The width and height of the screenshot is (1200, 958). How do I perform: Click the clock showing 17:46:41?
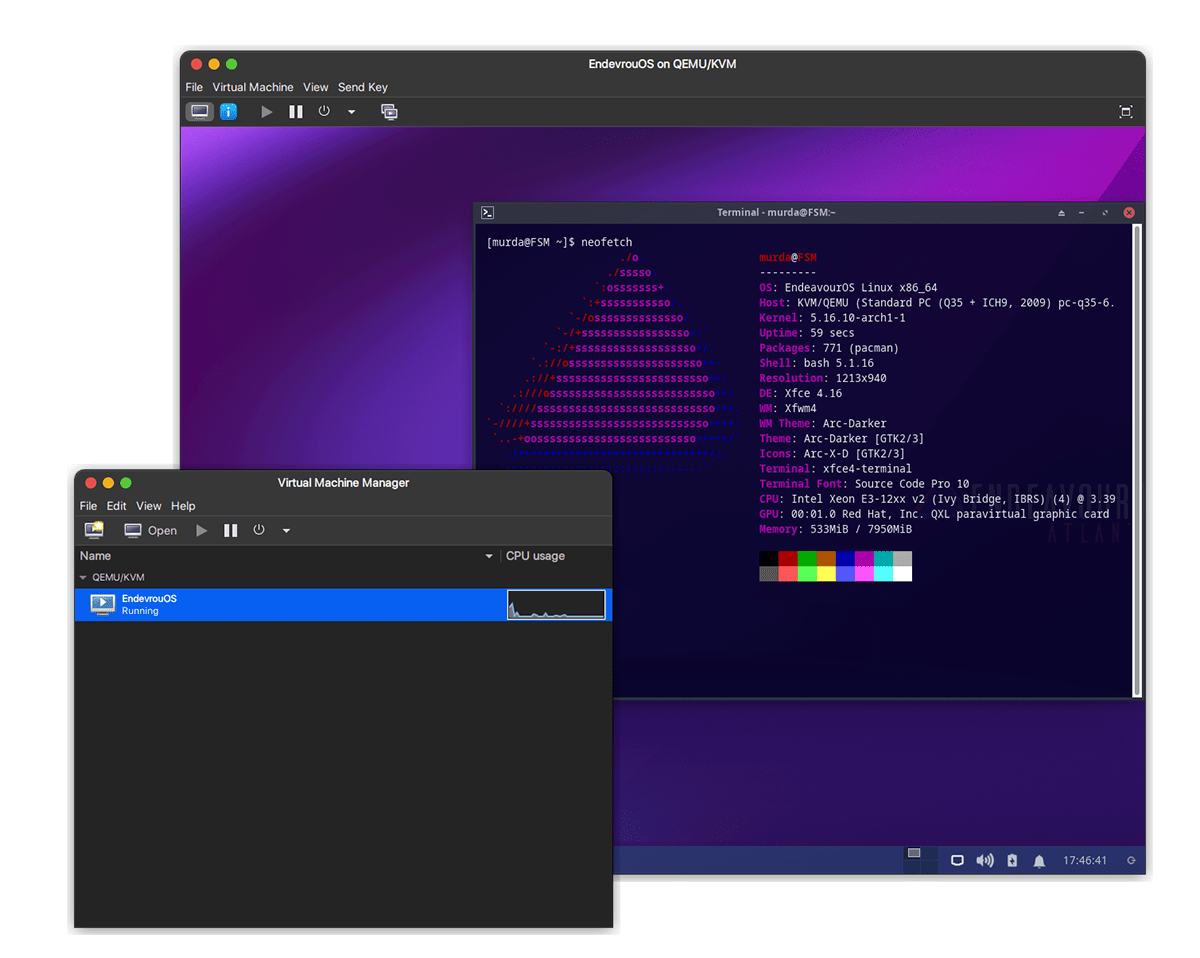[1086, 860]
